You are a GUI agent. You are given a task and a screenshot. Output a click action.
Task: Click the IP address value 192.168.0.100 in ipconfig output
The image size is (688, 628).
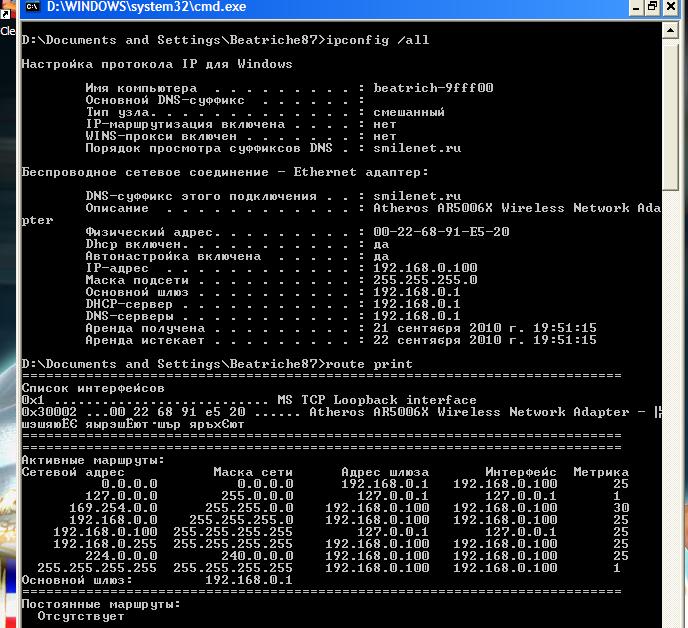click(x=425, y=268)
